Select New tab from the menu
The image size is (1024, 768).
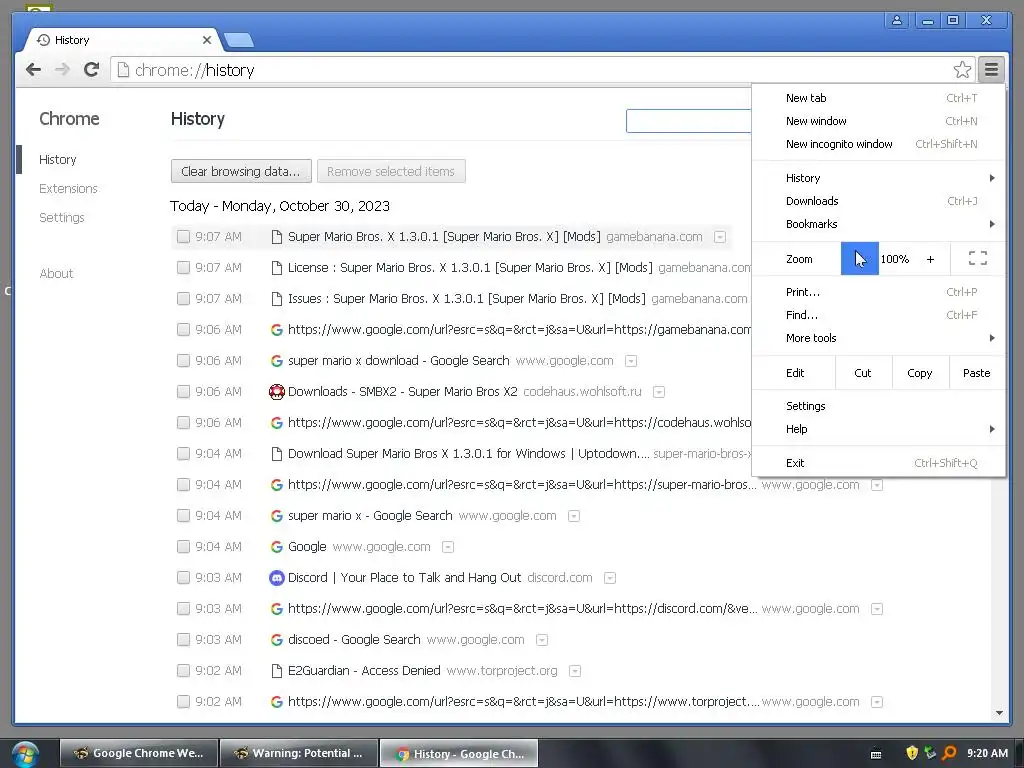[x=878, y=98]
